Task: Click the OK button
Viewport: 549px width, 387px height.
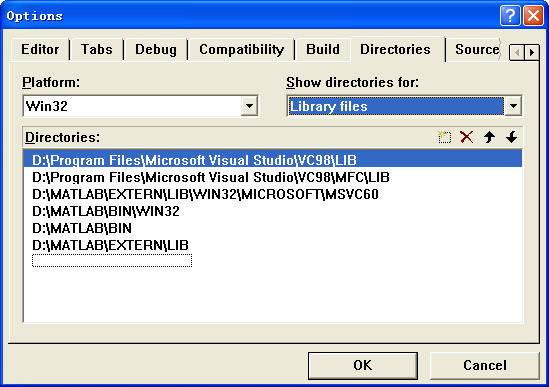Action: [x=363, y=365]
